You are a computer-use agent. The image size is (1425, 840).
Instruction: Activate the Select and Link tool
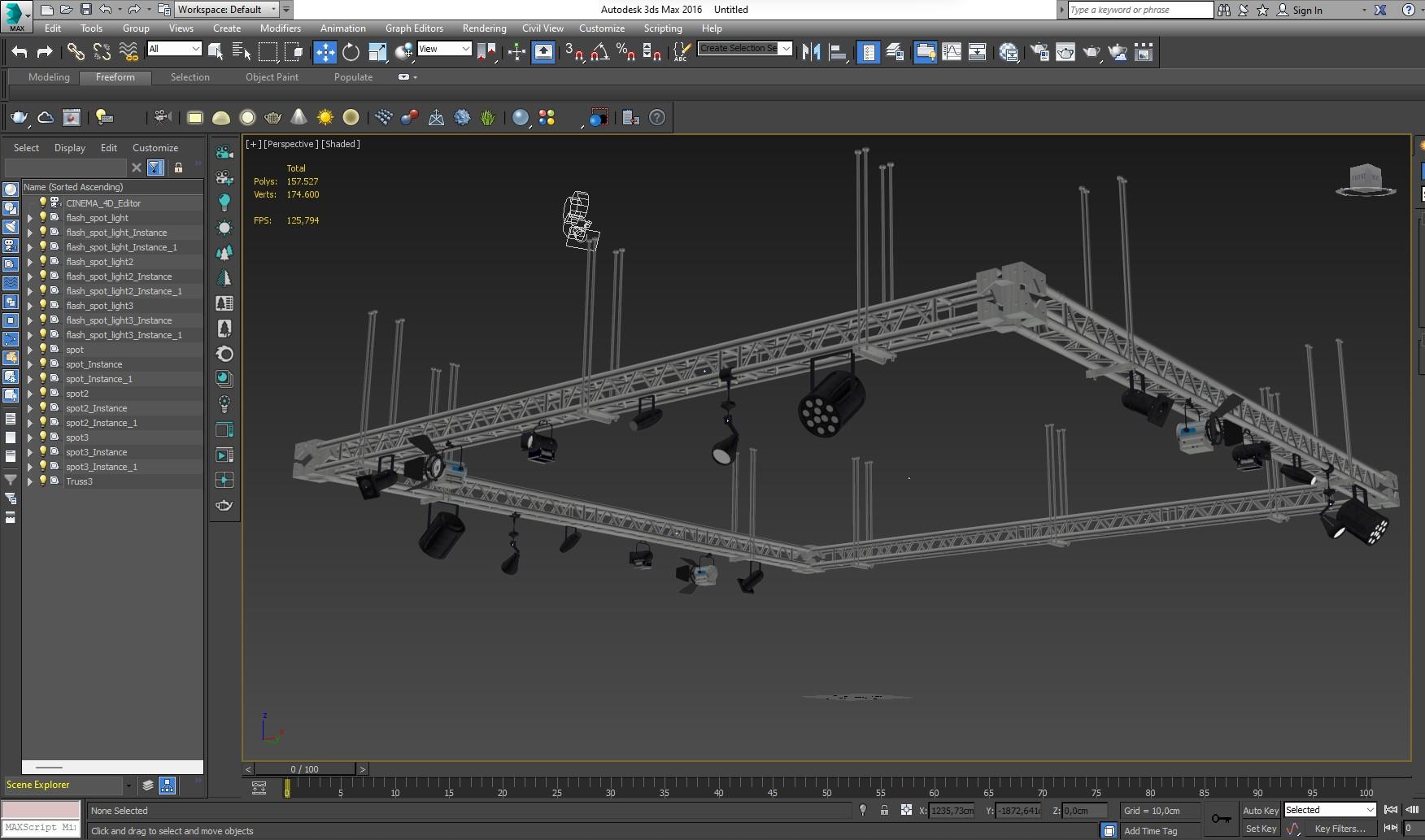pyautogui.click(x=76, y=51)
